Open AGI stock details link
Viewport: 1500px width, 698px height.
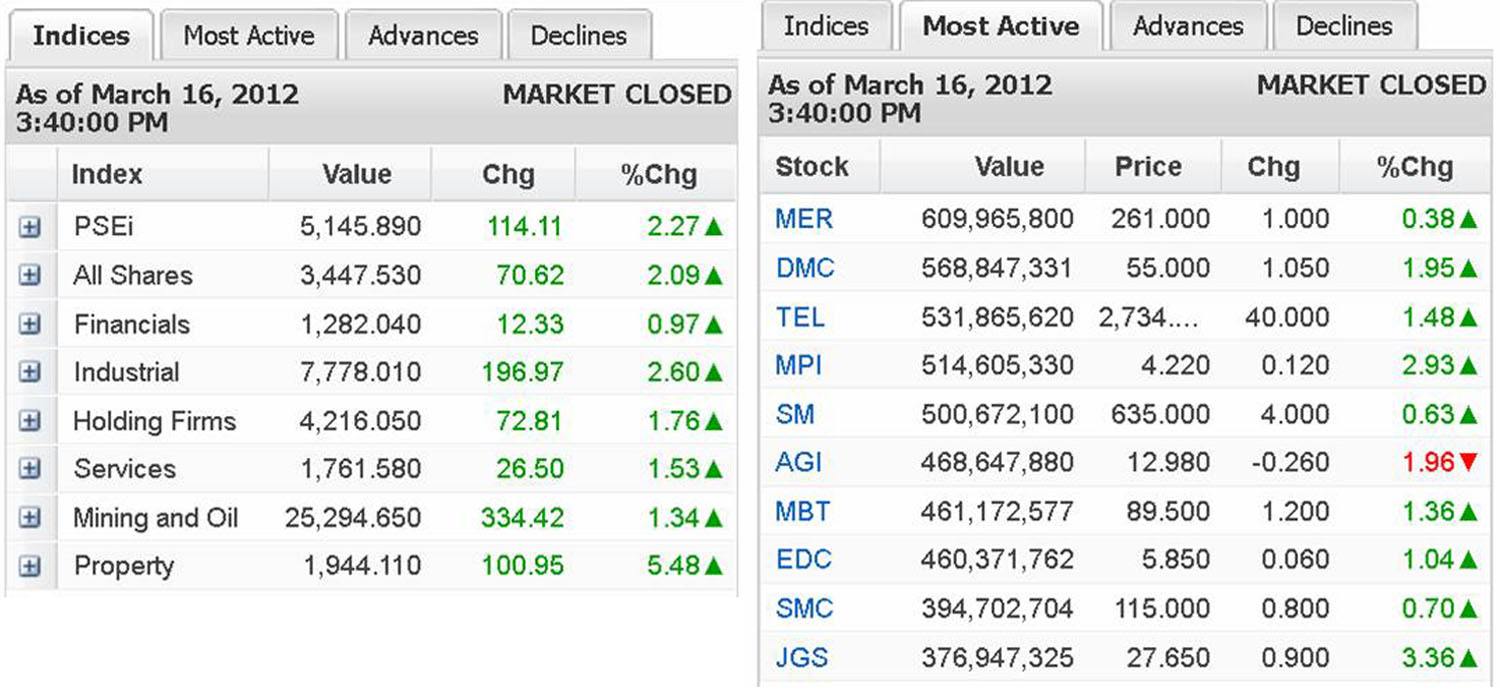[x=798, y=463]
